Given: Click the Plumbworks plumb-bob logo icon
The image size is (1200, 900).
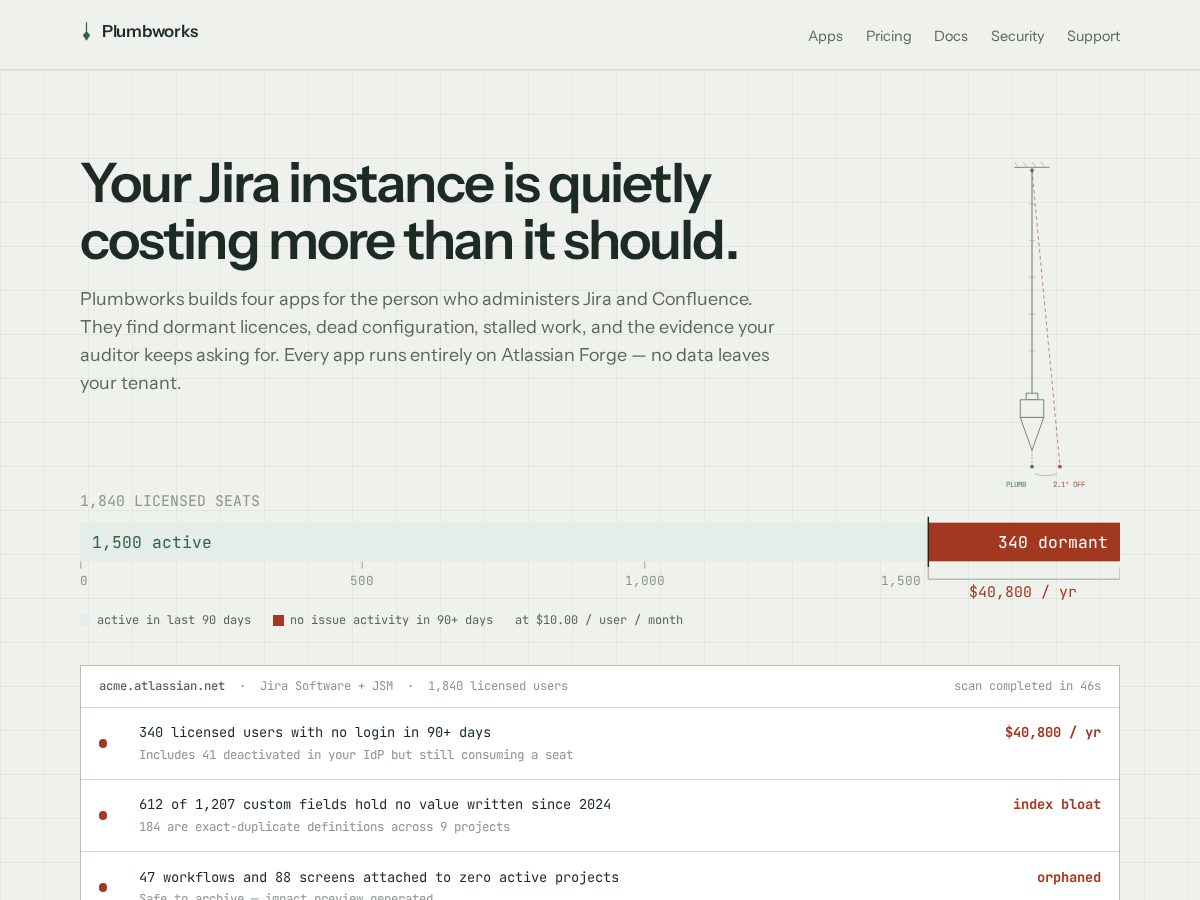Looking at the screenshot, I should click(86, 32).
